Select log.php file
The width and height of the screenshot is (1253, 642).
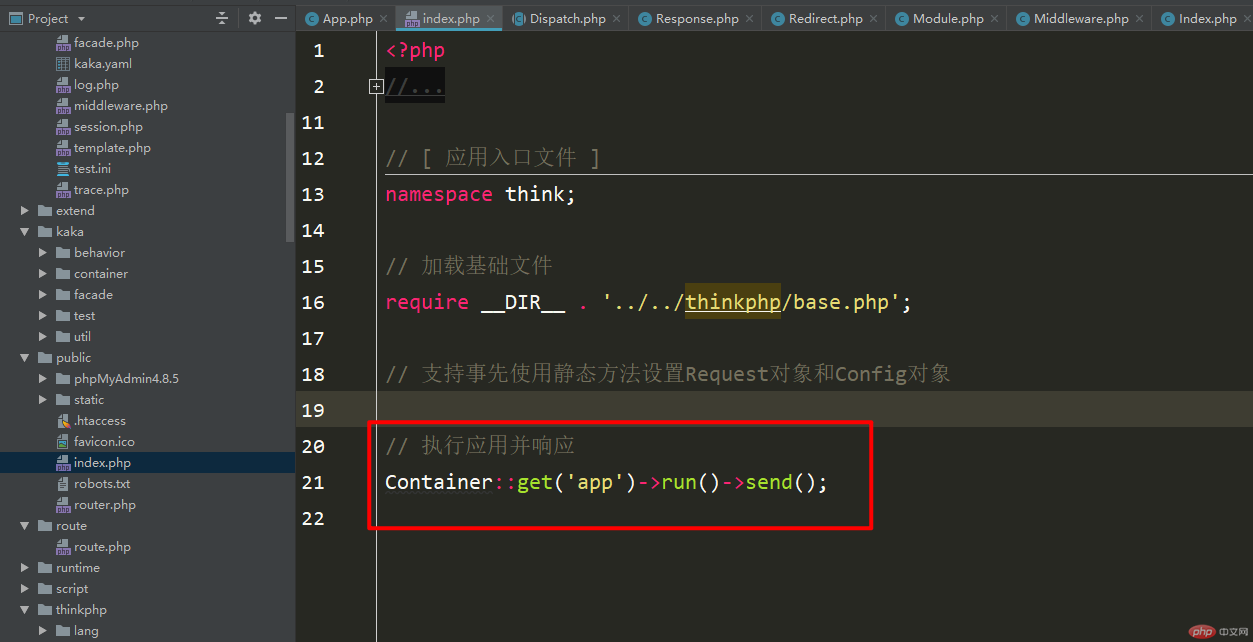click(x=96, y=85)
